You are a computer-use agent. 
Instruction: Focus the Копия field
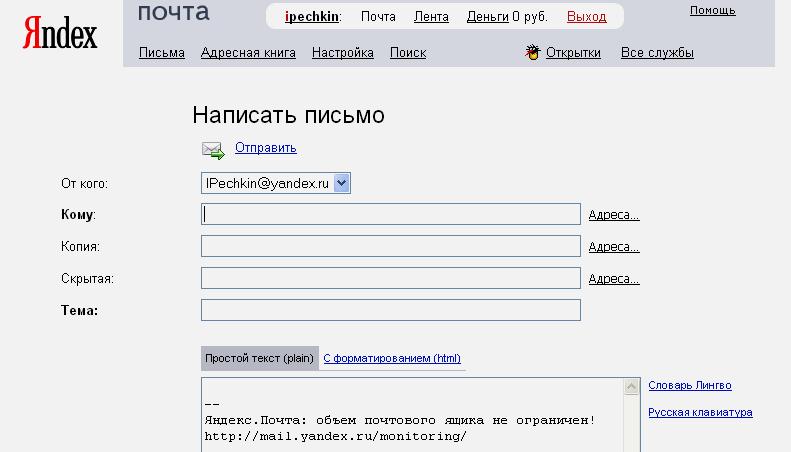point(390,246)
